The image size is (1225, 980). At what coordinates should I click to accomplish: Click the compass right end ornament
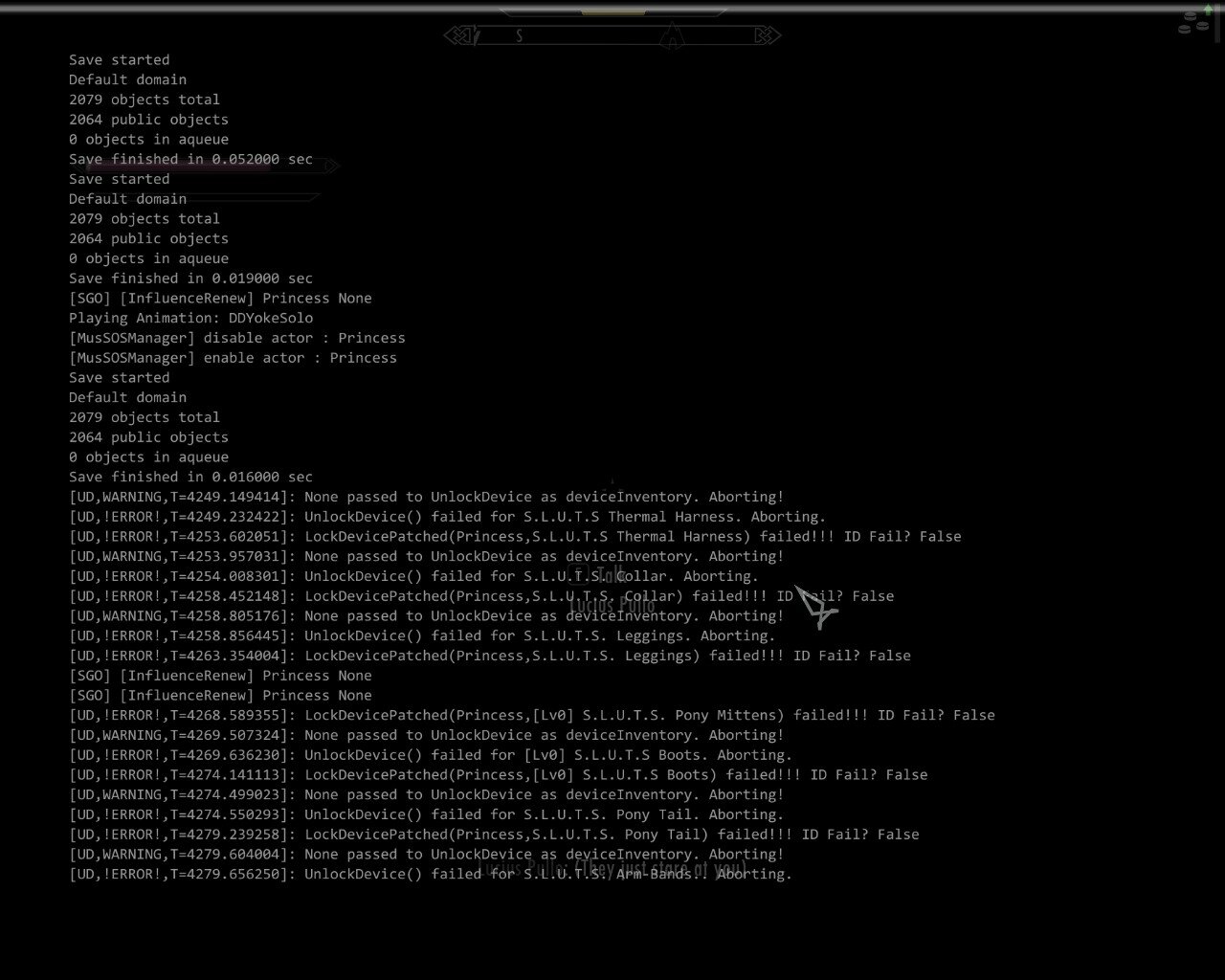(x=768, y=35)
